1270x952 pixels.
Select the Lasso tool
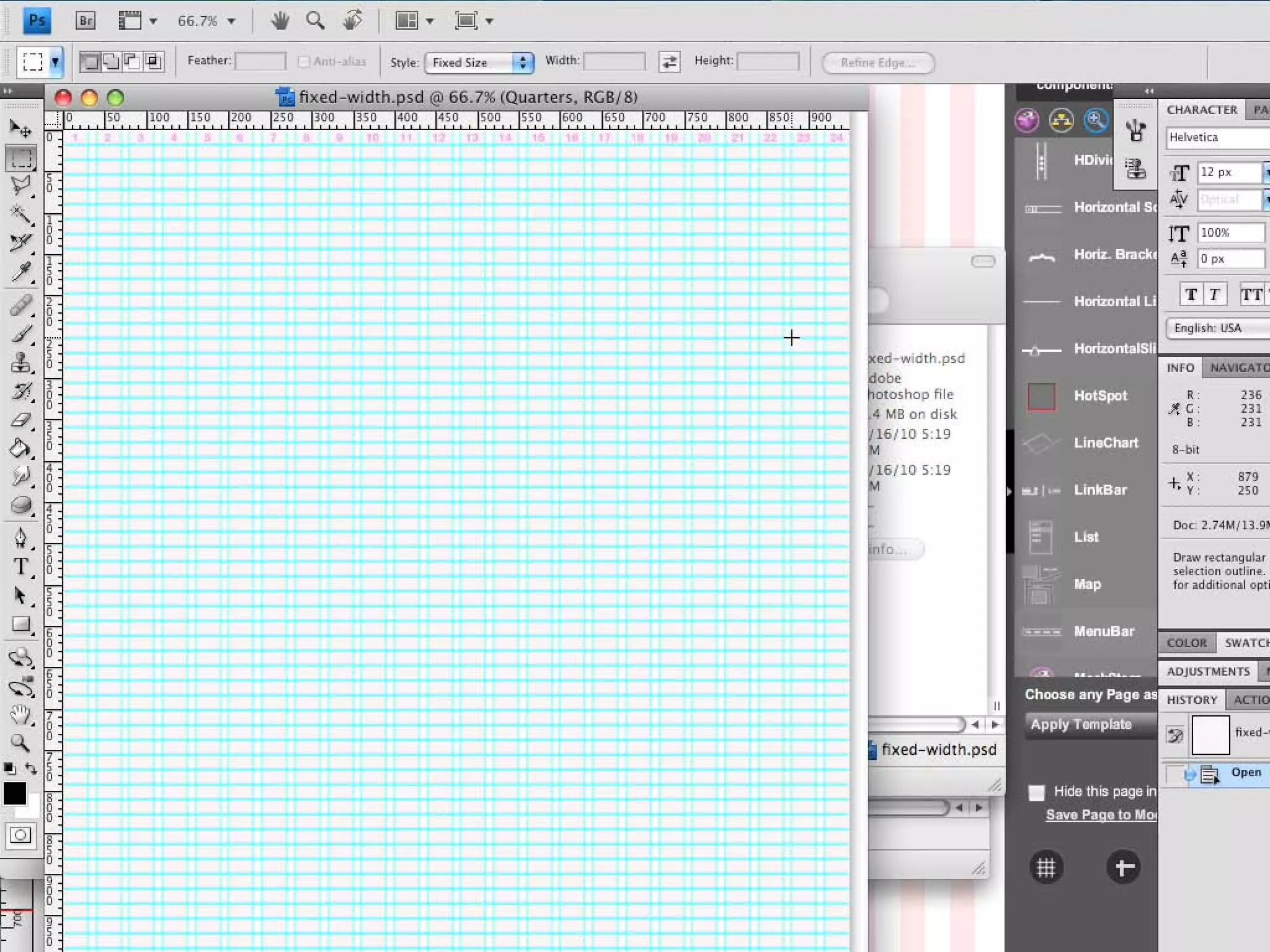(x=20, y=185)
